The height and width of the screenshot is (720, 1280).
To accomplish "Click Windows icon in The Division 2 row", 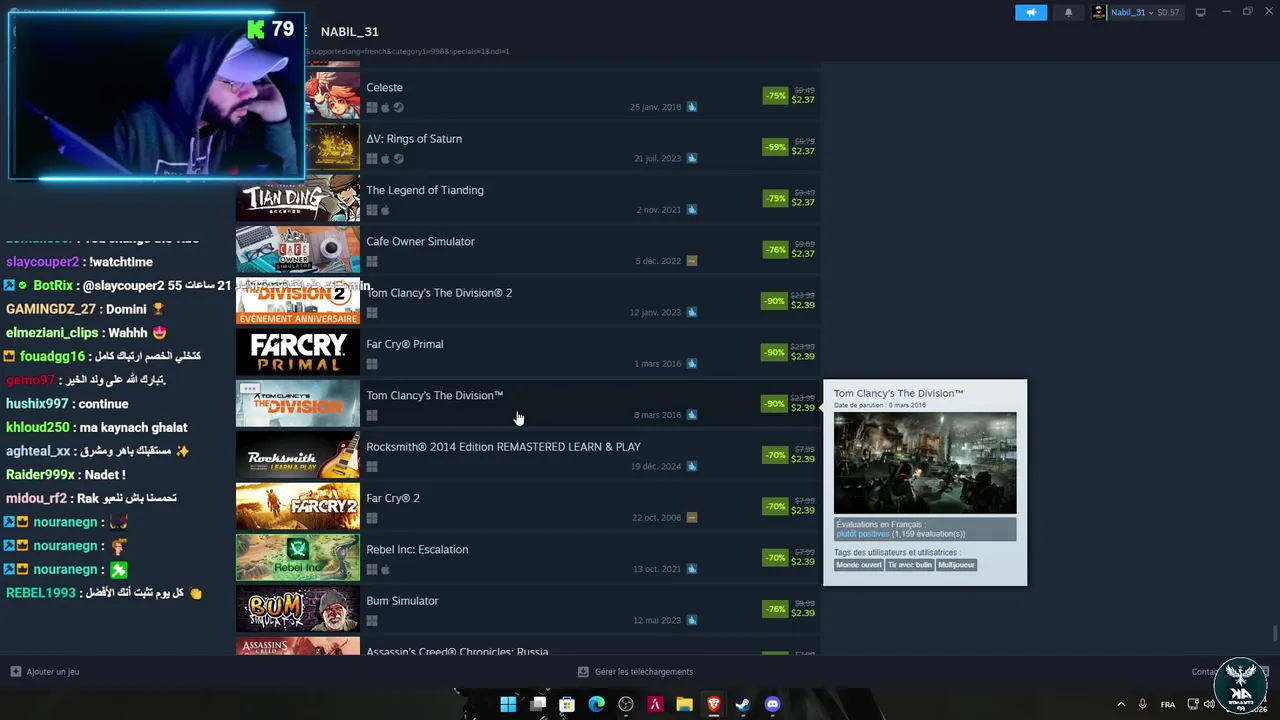I will click(372, 313).
